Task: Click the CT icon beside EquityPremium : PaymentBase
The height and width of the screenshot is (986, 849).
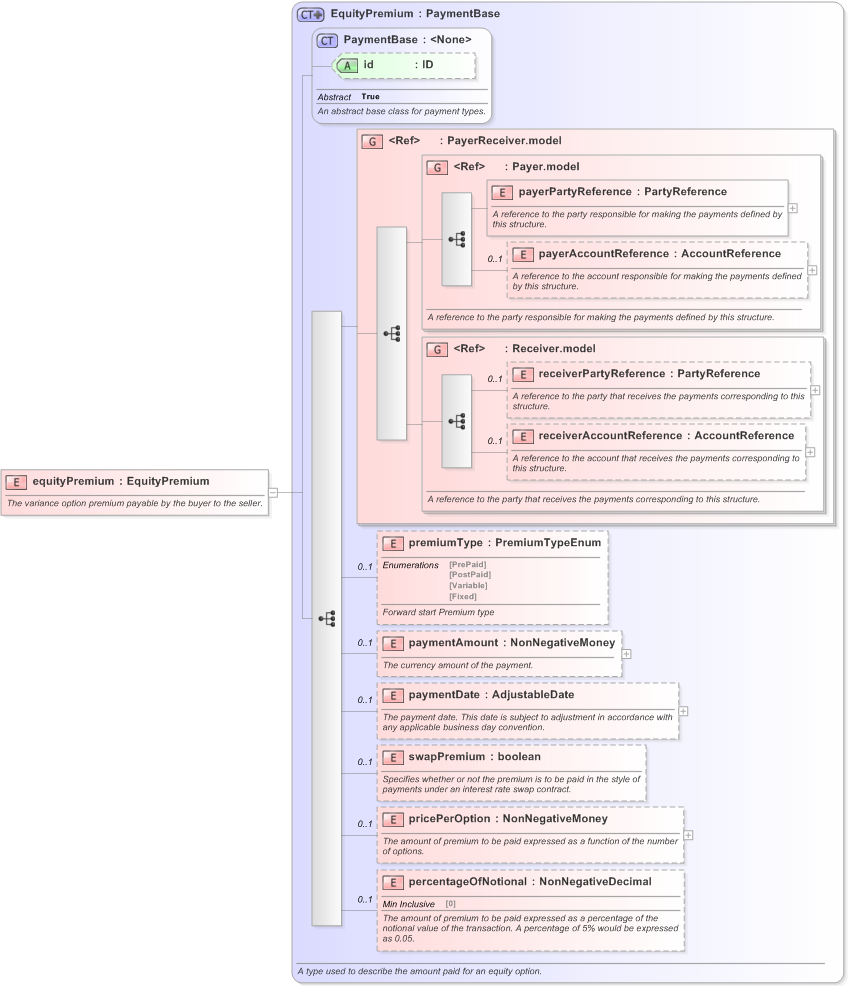Action: [x=311, y=14]
